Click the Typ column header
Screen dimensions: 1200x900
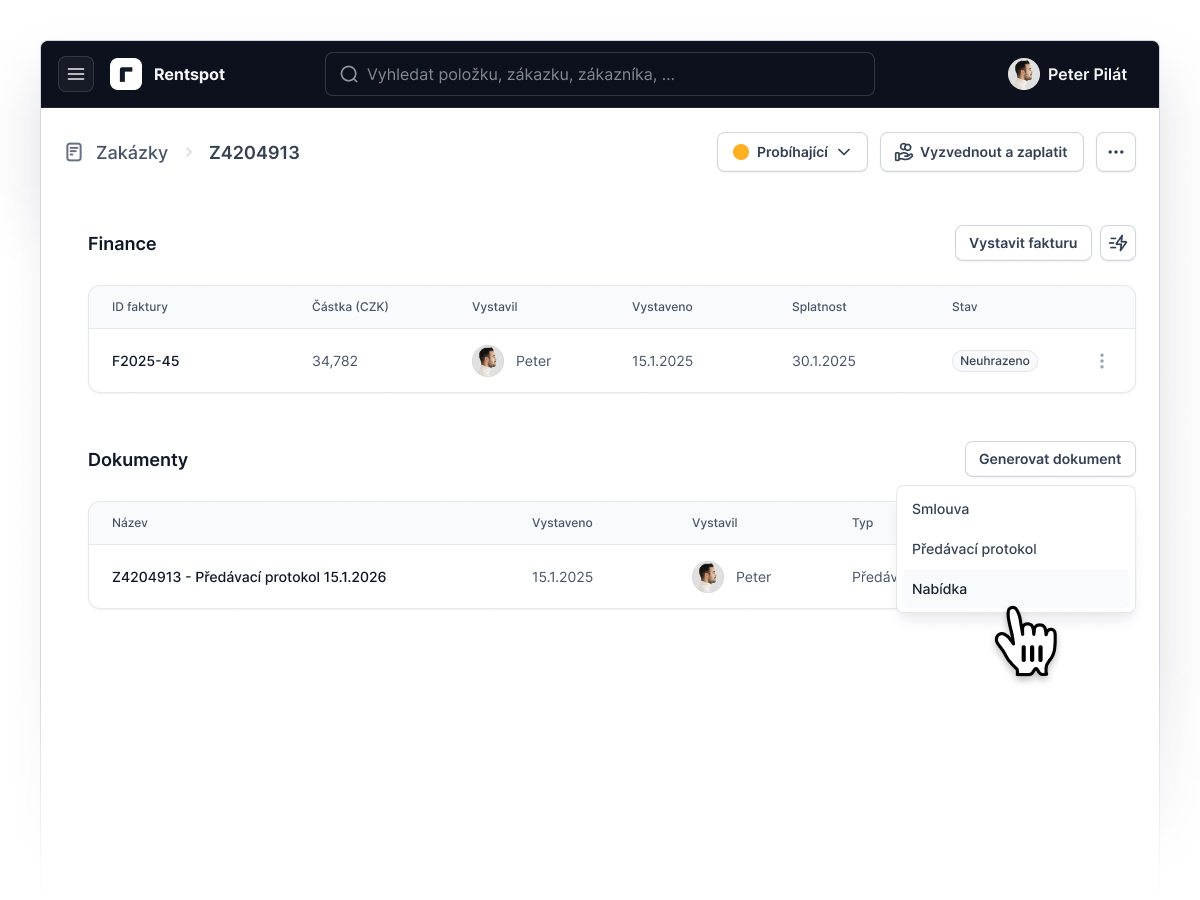pos(862,523)
